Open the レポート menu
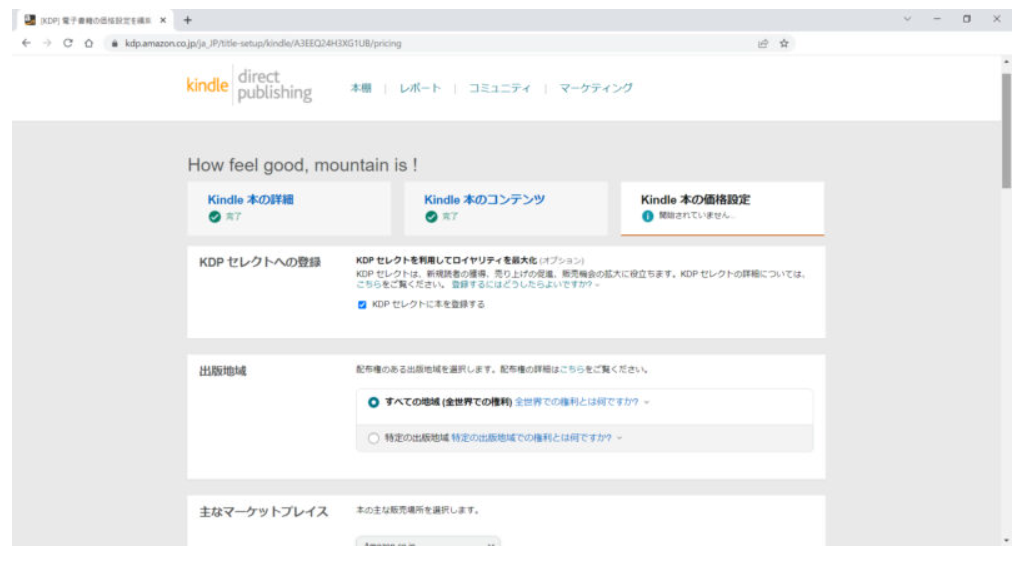This screenshot has height=577, width=1020. coord(420,88)
